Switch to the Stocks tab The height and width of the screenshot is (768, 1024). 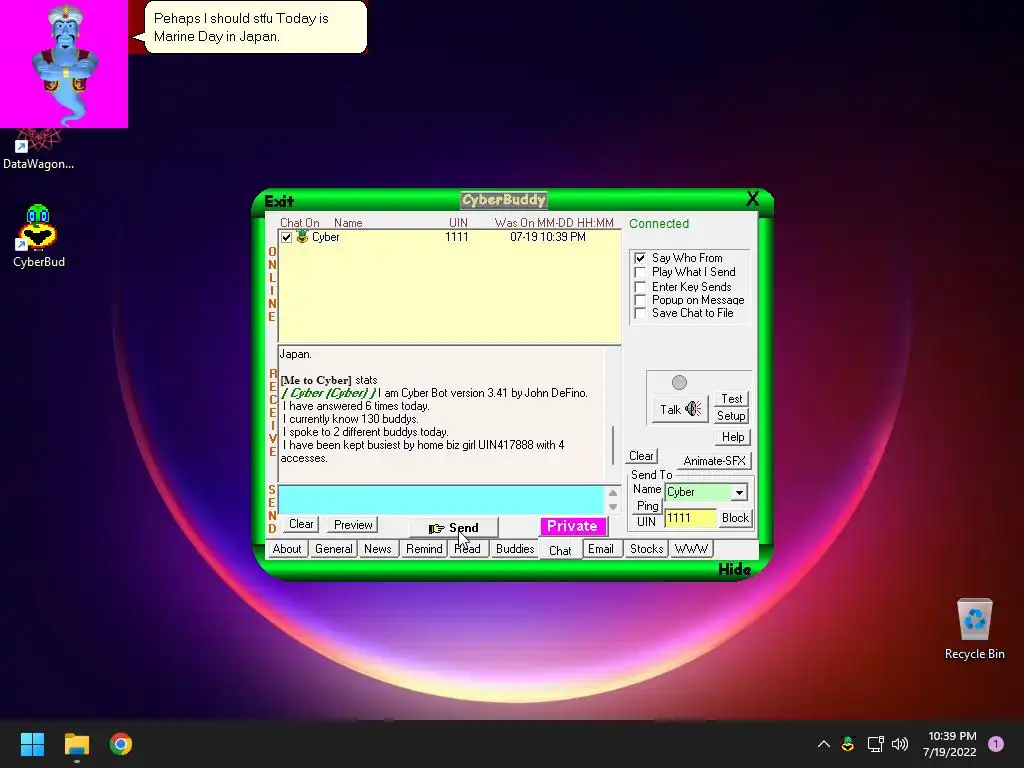647,549
